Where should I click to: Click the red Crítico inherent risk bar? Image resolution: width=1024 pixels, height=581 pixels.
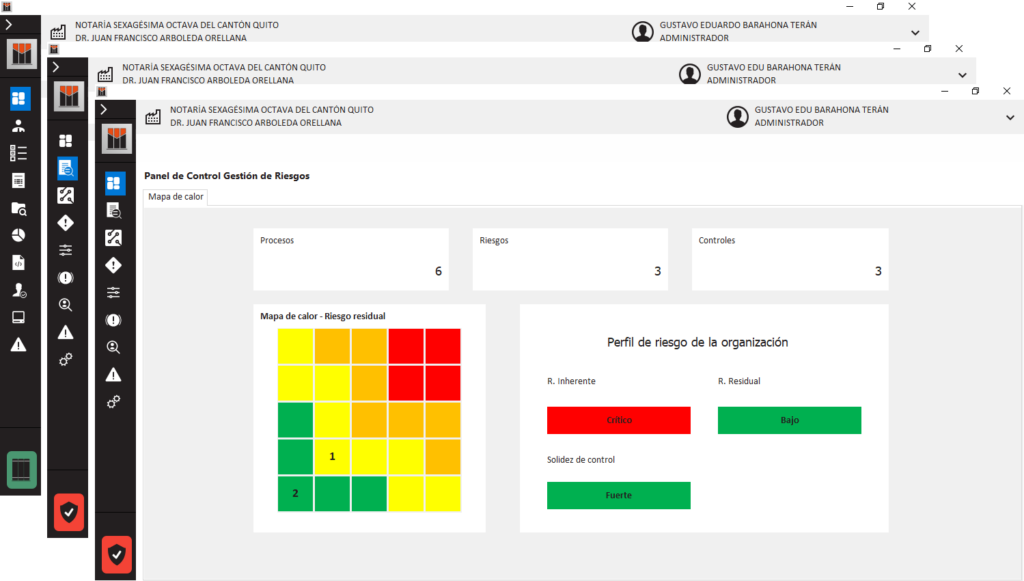coord(618,421)
